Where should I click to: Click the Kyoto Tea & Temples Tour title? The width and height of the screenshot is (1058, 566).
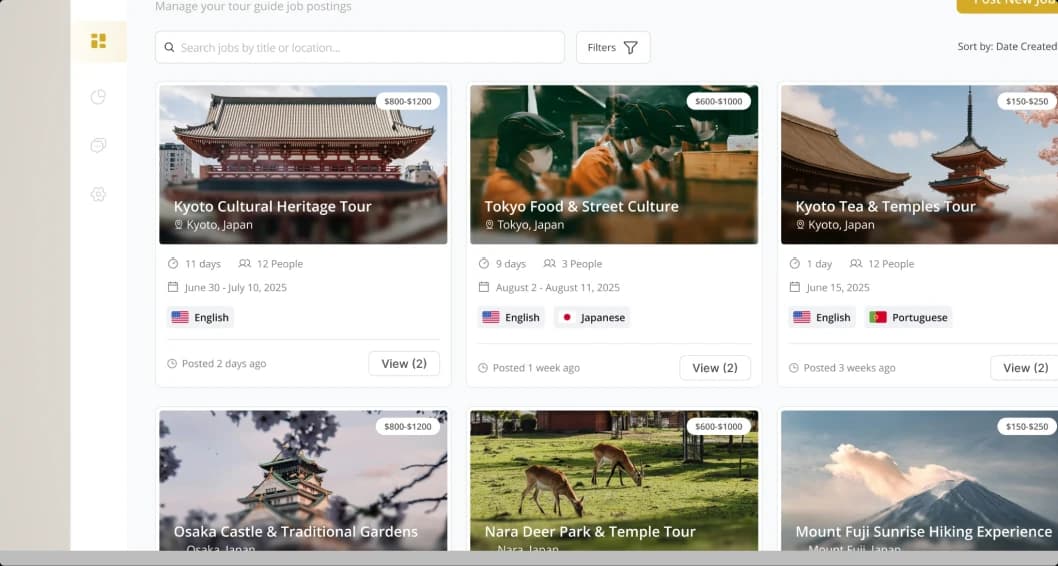click(x=885, y=206)
